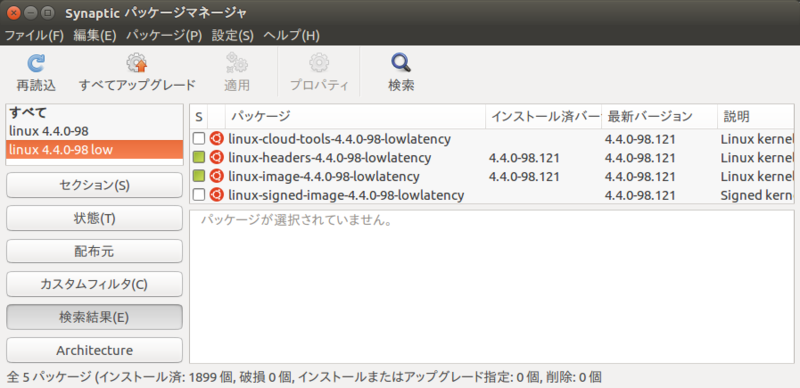800x388 pixels.
Task: Sort by 最新バージョン column header
Action: (660, 116)
